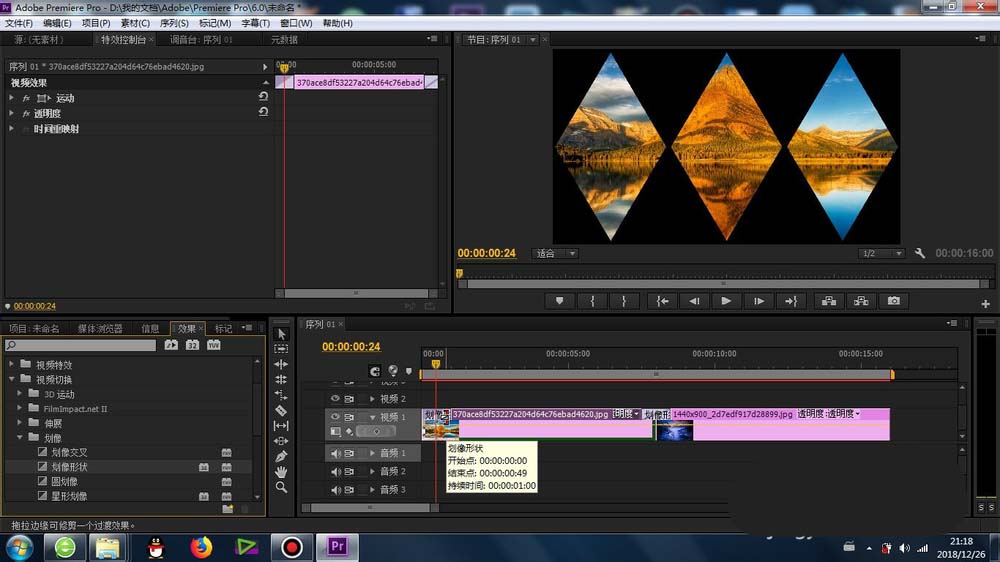Select the Pen tool
1000x562 pixels.
coord(281,456)
